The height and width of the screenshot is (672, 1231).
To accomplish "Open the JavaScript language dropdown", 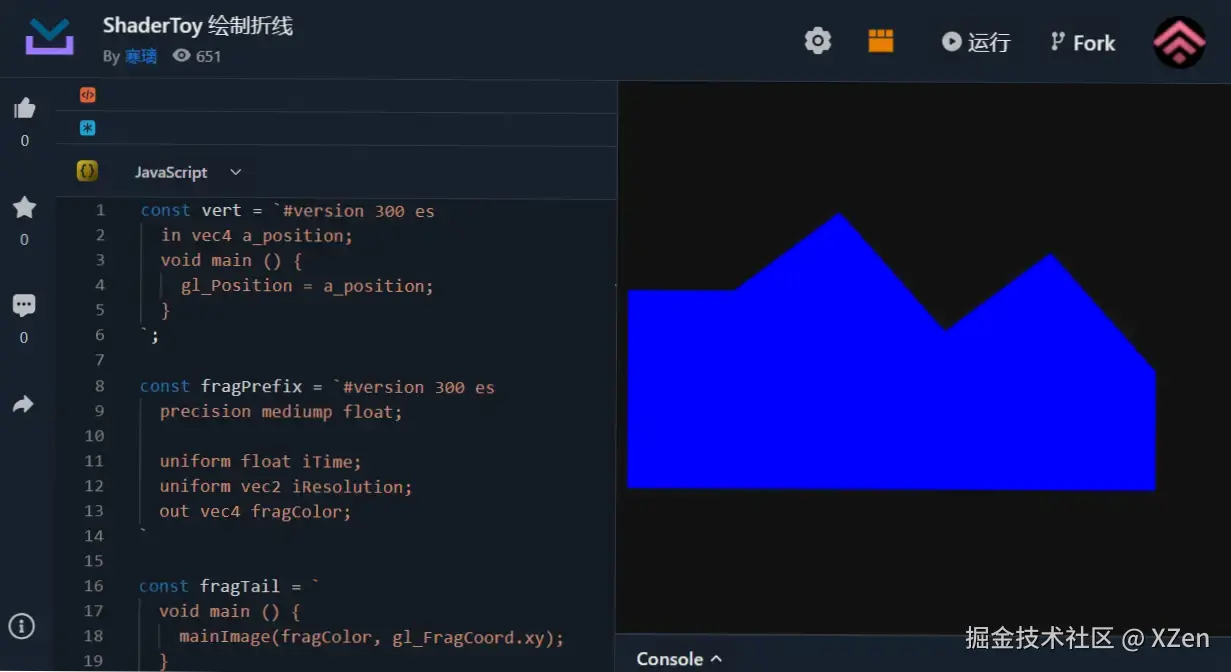I will [x=235, y=172].
